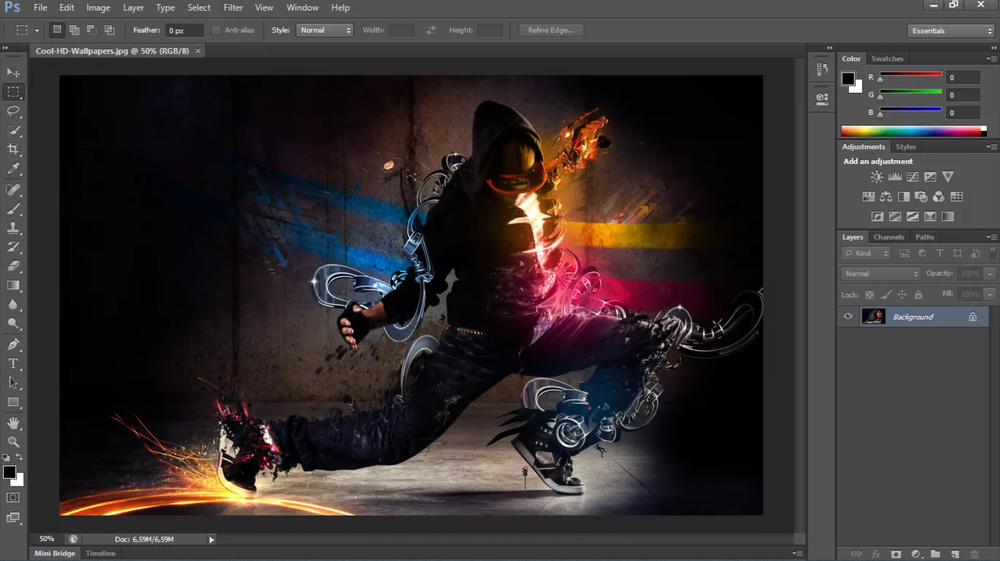Select the Hand tool
The image size is (1000, 561).
click(13, 422)
